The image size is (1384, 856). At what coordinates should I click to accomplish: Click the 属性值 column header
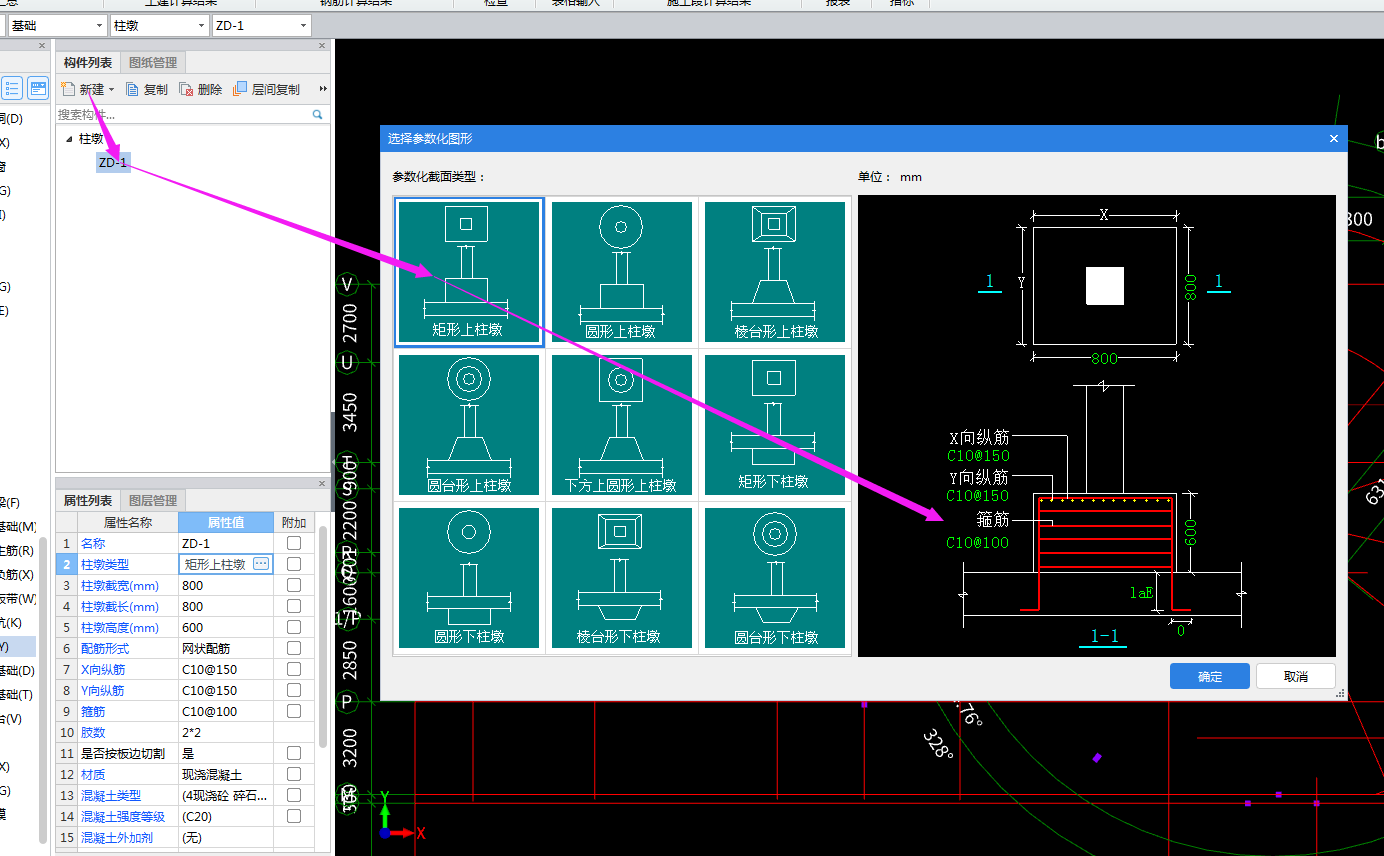pyautogui.click(x=226, y=522)
